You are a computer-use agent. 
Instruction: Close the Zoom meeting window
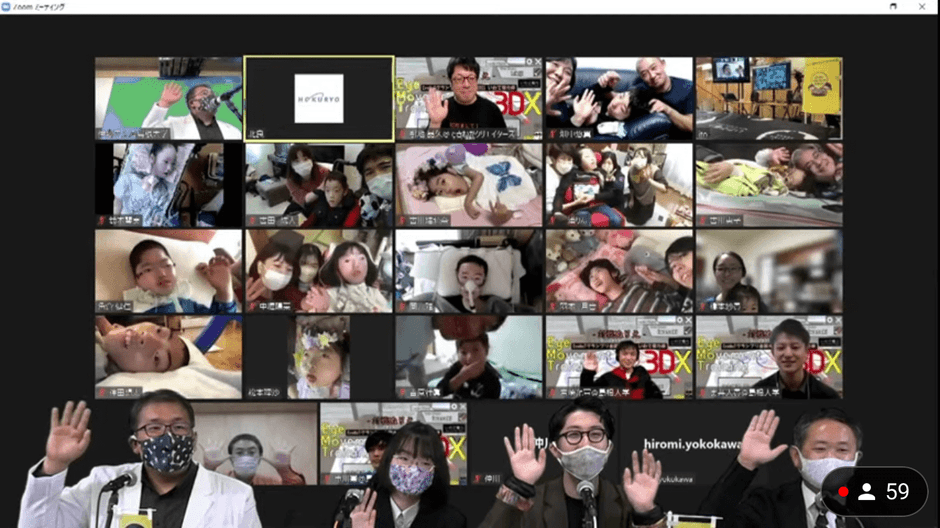coord(926,6)
